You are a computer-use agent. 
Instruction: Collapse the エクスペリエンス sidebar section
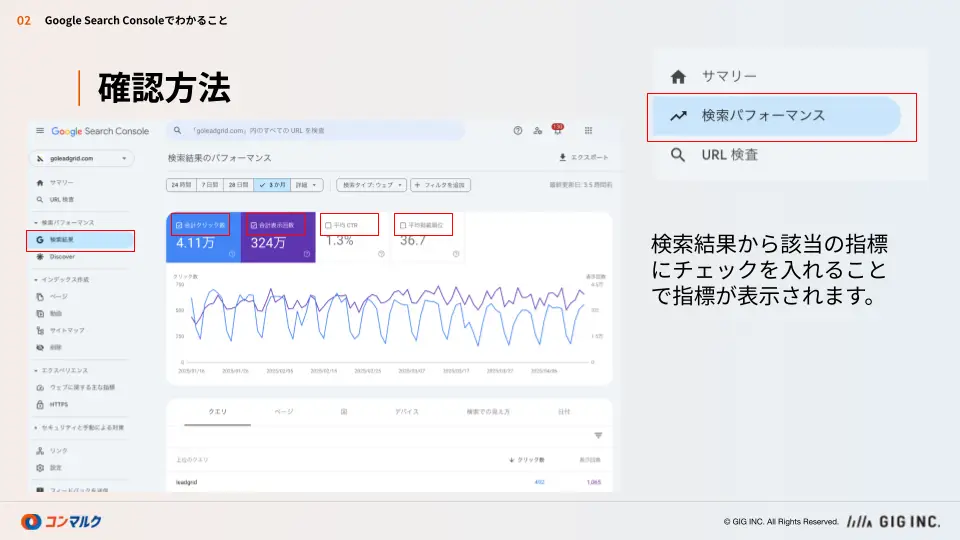(x=61, y=370)
